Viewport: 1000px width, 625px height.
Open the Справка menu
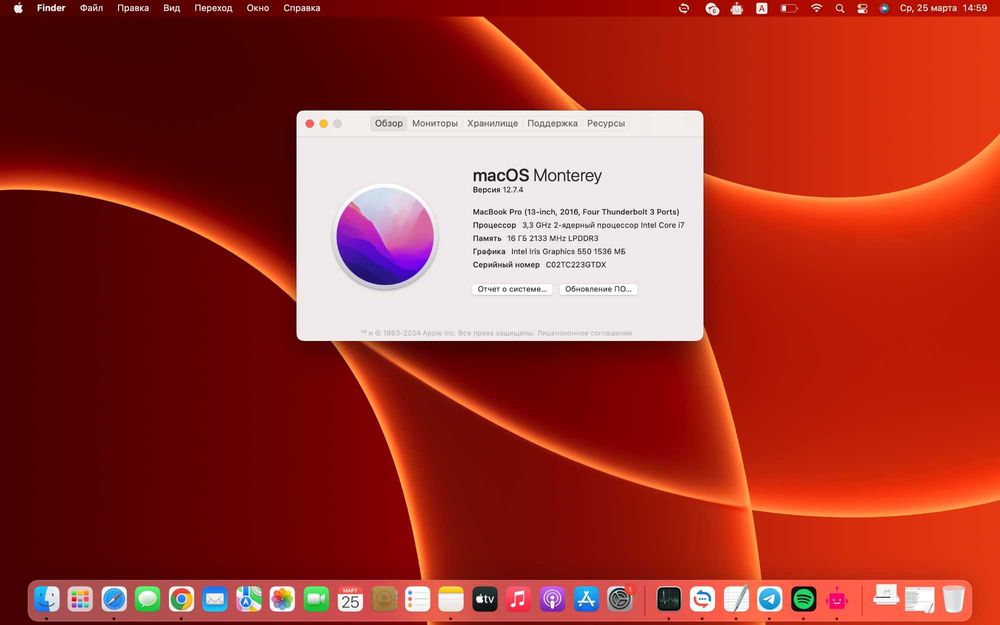click(302, 8)
